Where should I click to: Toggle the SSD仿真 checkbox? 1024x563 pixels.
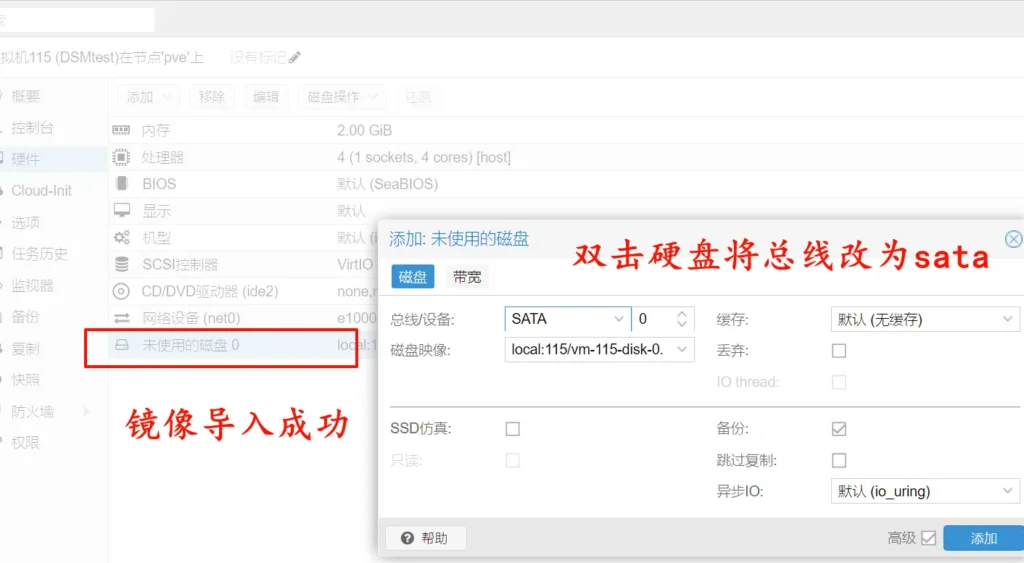[513, 429]
